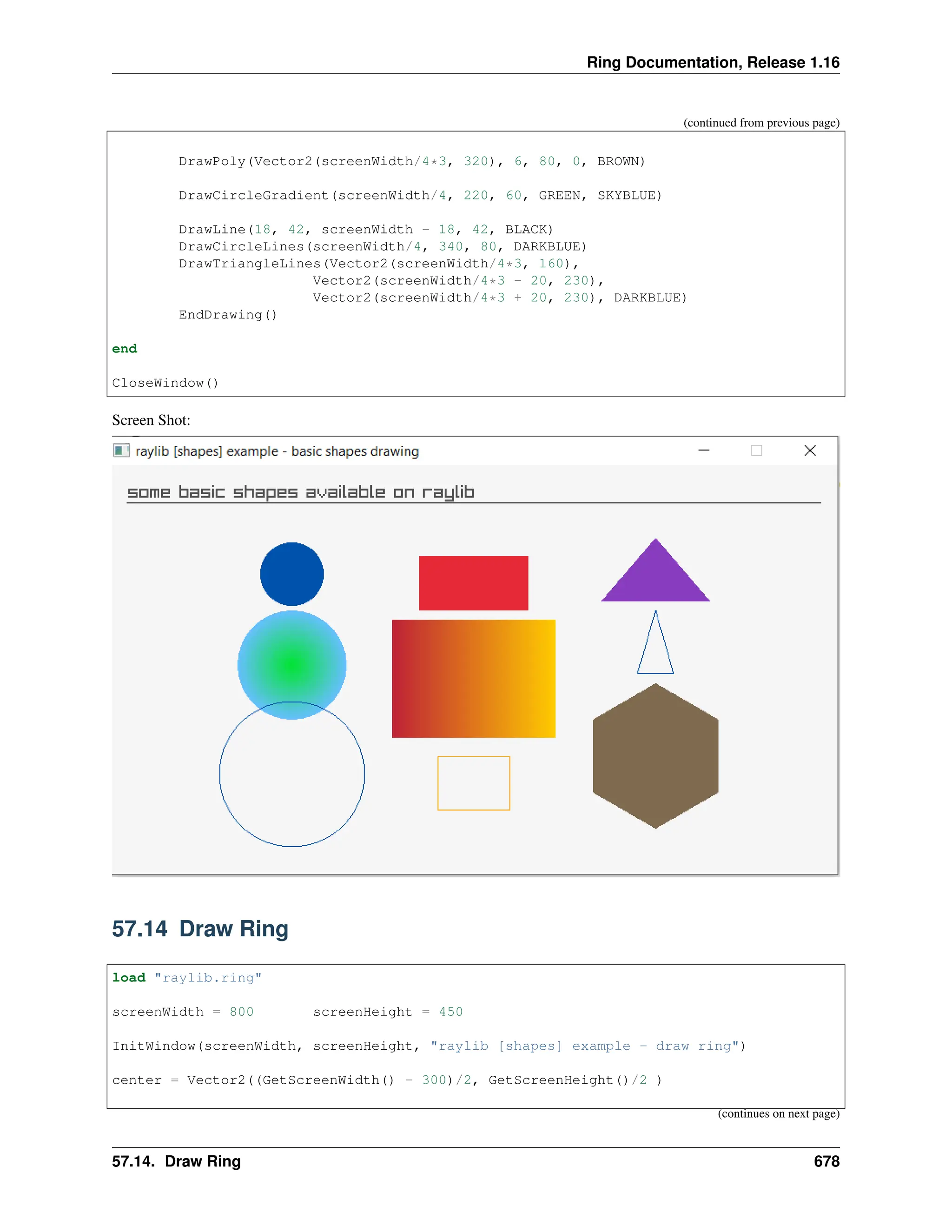Click the dark blue filled circle

(291, 574)
